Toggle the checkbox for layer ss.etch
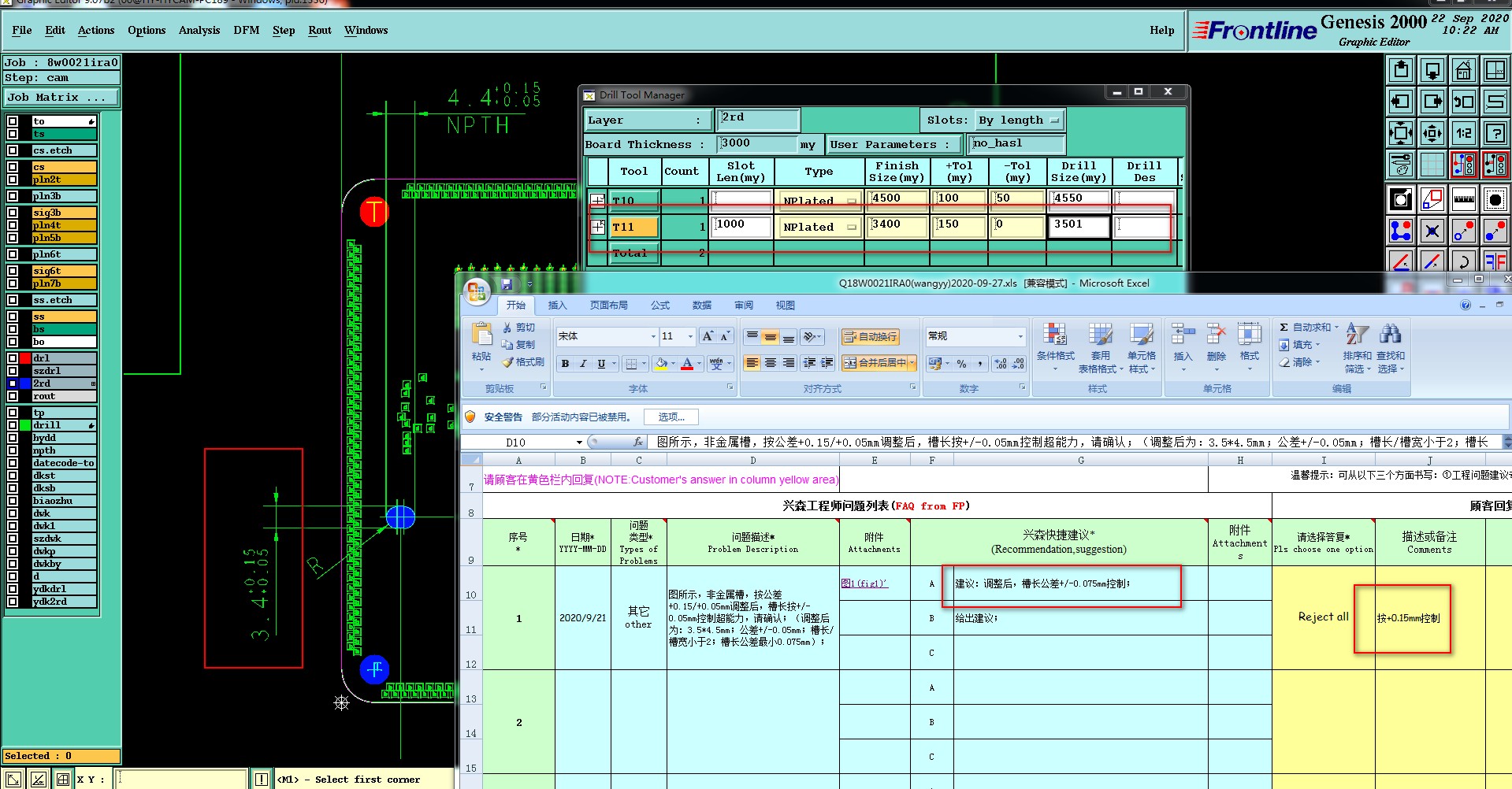This screenshot has height=789, width=1512. [x=13, y=300]
